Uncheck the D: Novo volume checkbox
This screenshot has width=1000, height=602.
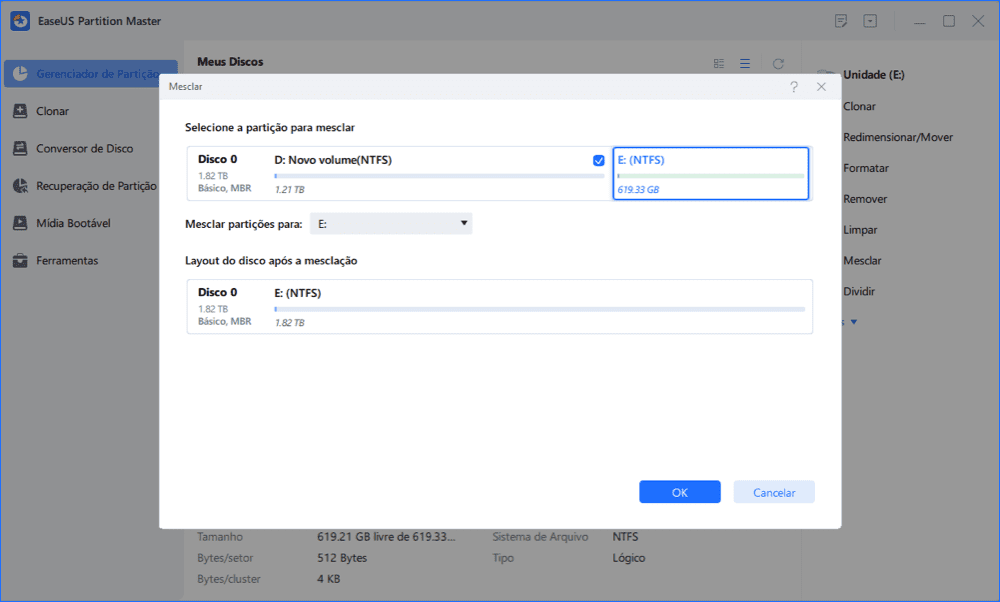(598, 161)
